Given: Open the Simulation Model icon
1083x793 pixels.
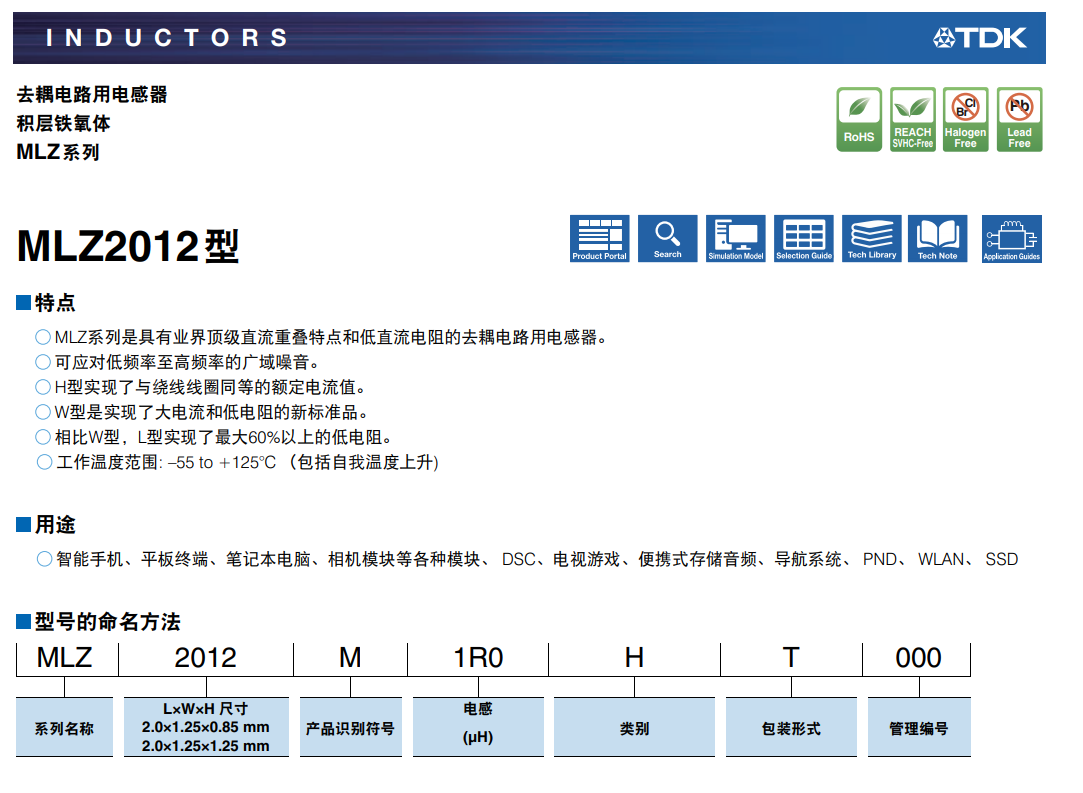Looking at the screenshot, I should (x=735, y=239).
